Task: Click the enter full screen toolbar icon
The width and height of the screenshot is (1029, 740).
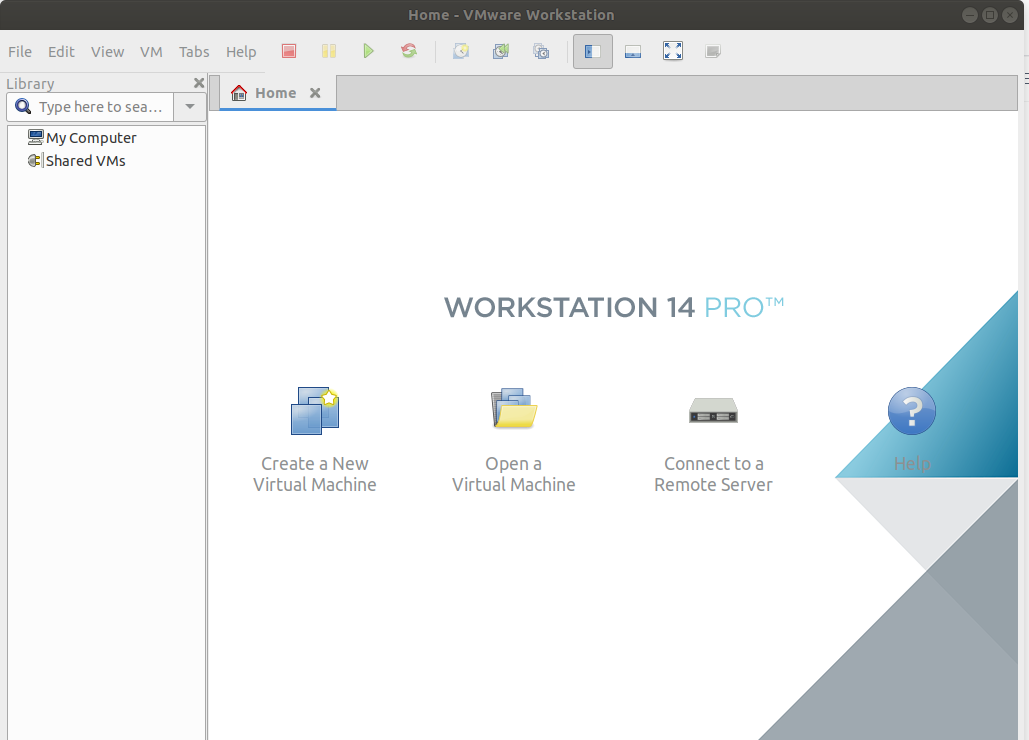Action: pyautogui.click(x=673, y=51)
